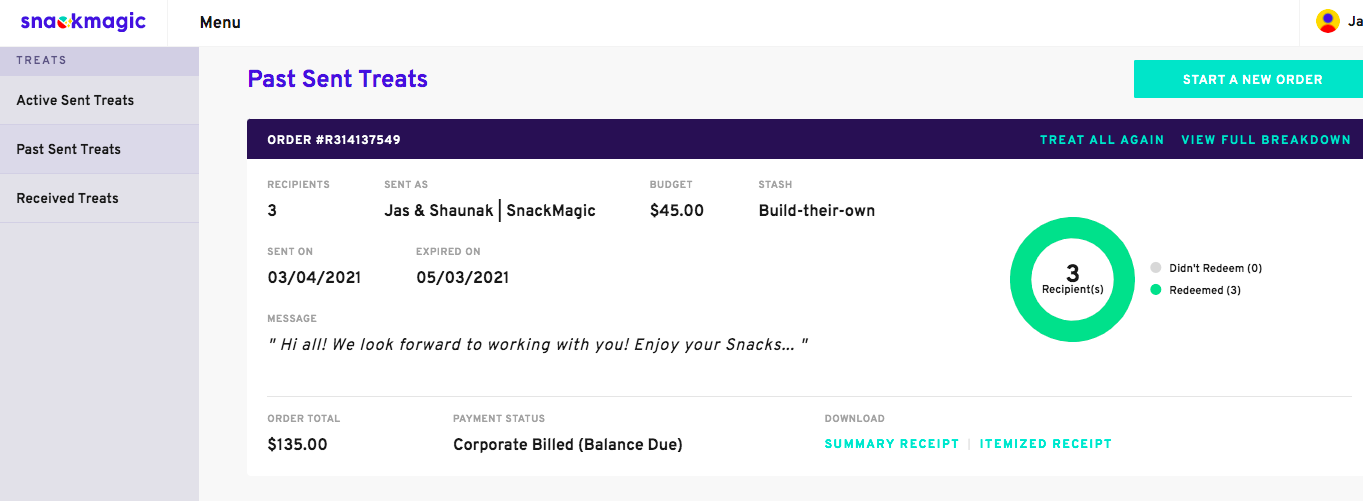Go to Received Treats
The height and width of the screenshot is (501, 1363).
pyautogui.click(x=100, y=198)
